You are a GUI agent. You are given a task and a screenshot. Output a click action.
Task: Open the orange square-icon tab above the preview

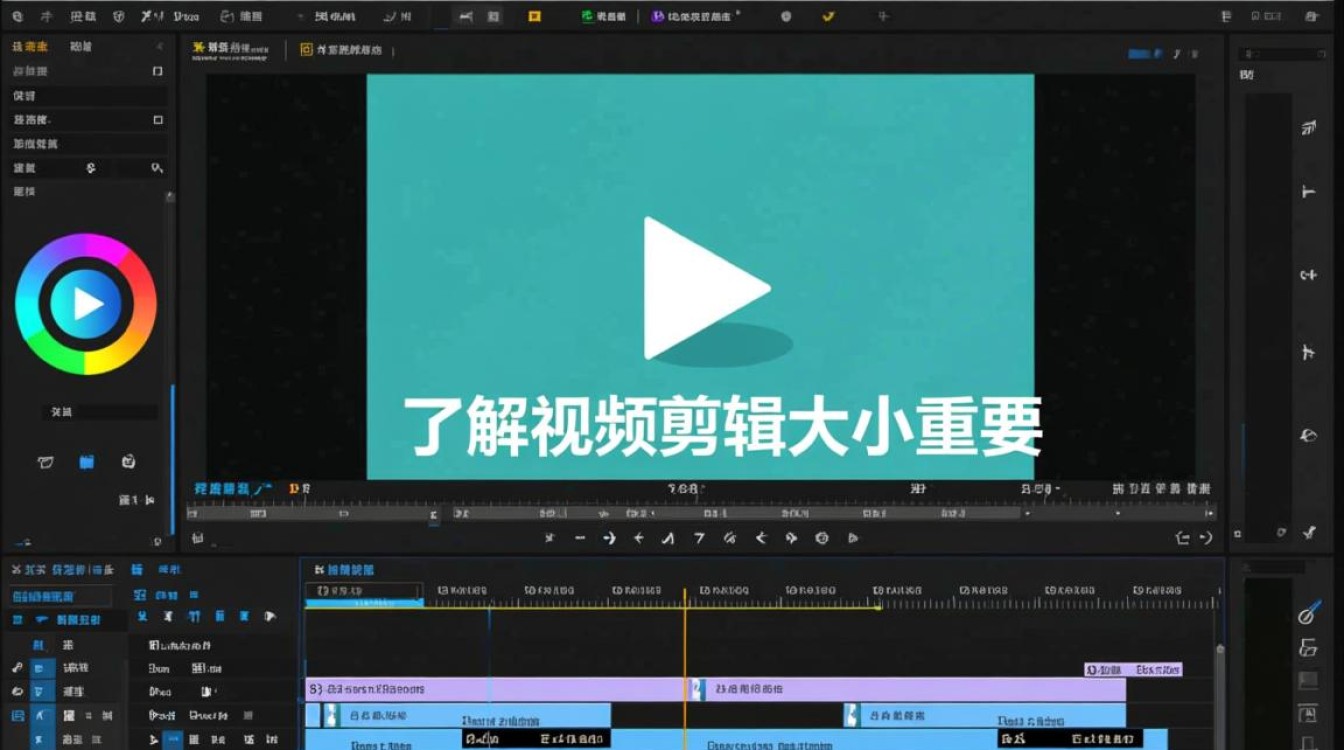tap(341, 49)
